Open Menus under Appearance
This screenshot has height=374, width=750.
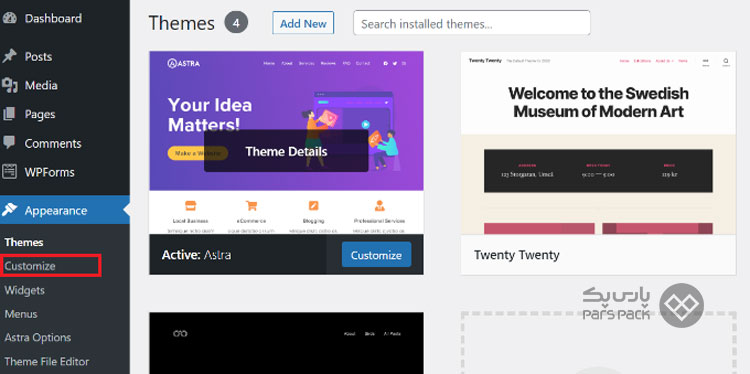[x=21, y=314]
